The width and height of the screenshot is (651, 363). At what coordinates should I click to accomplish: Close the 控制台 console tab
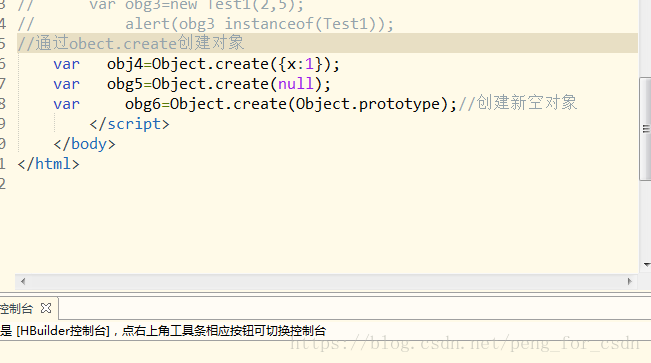[46, 308]
